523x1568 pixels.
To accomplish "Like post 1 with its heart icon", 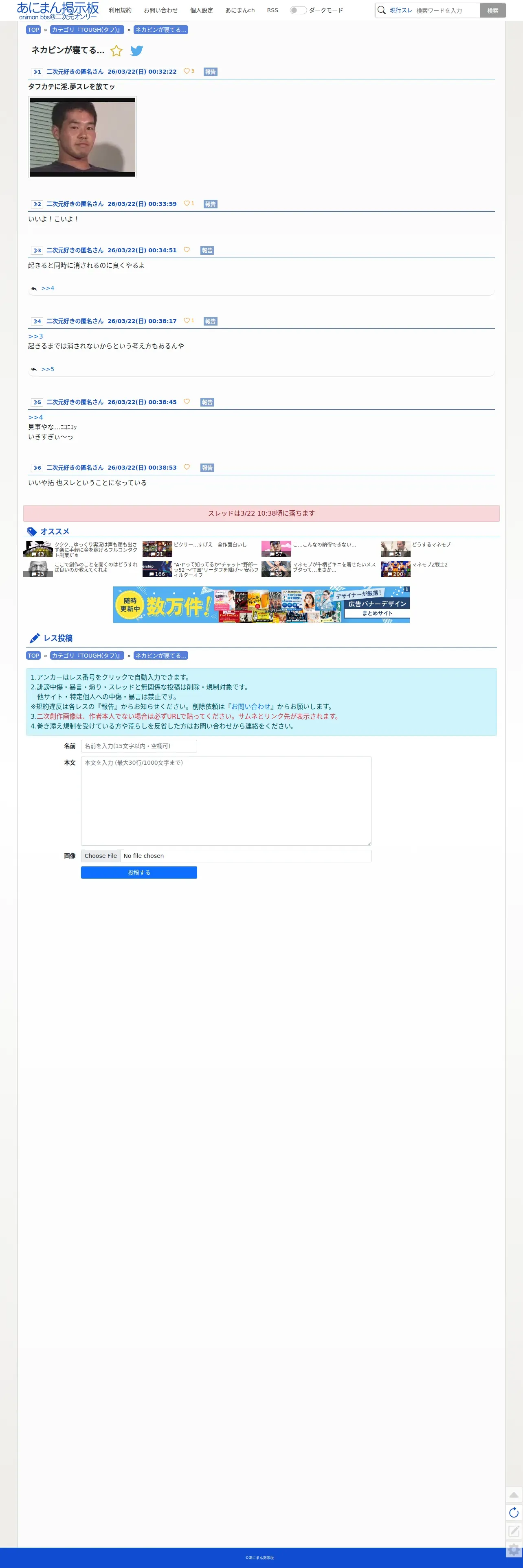I will pyautogui.click(x=187, y=71).
